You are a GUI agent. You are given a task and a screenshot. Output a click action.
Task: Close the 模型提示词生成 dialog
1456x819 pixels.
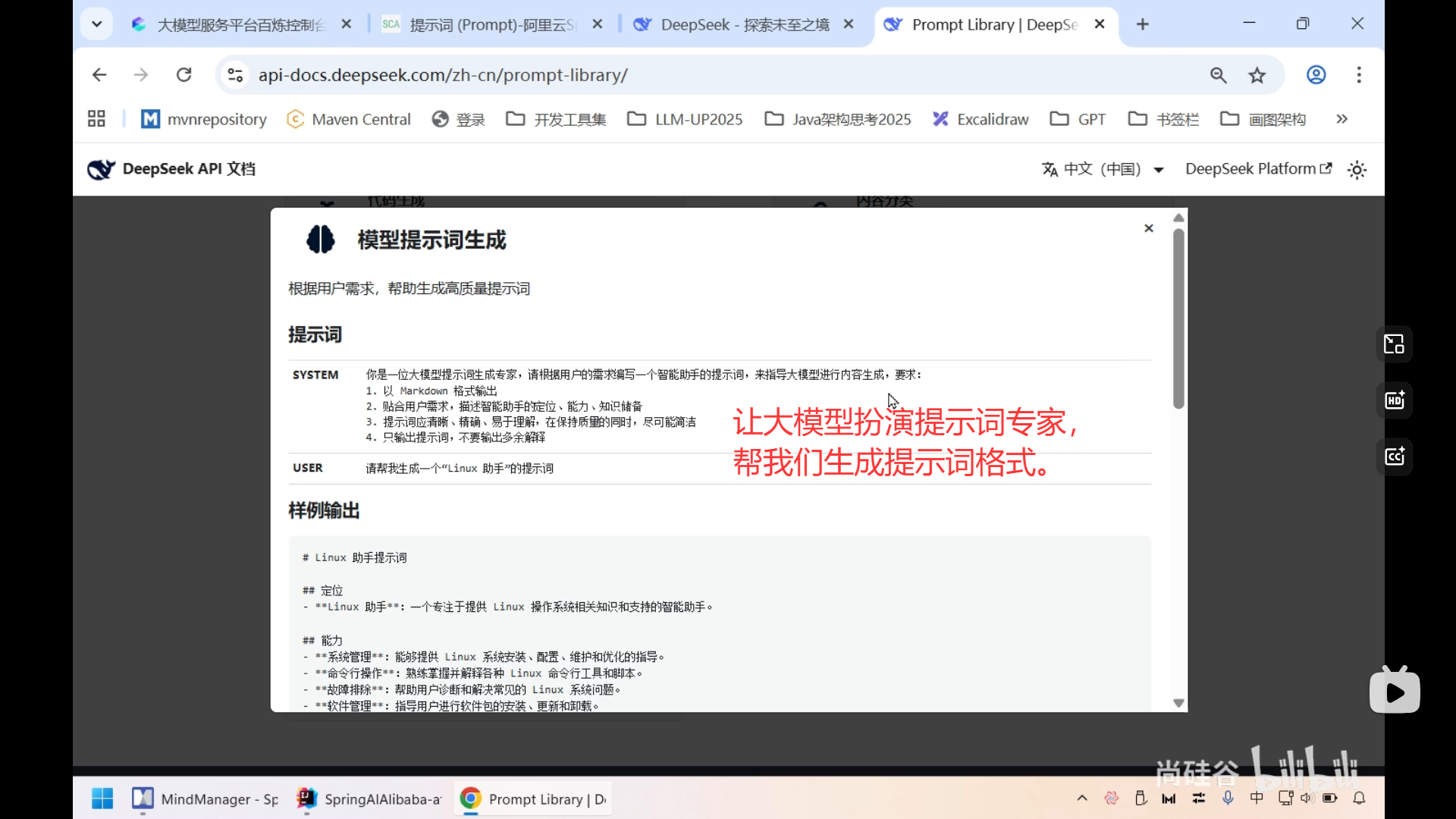[x=1149, y=227]
